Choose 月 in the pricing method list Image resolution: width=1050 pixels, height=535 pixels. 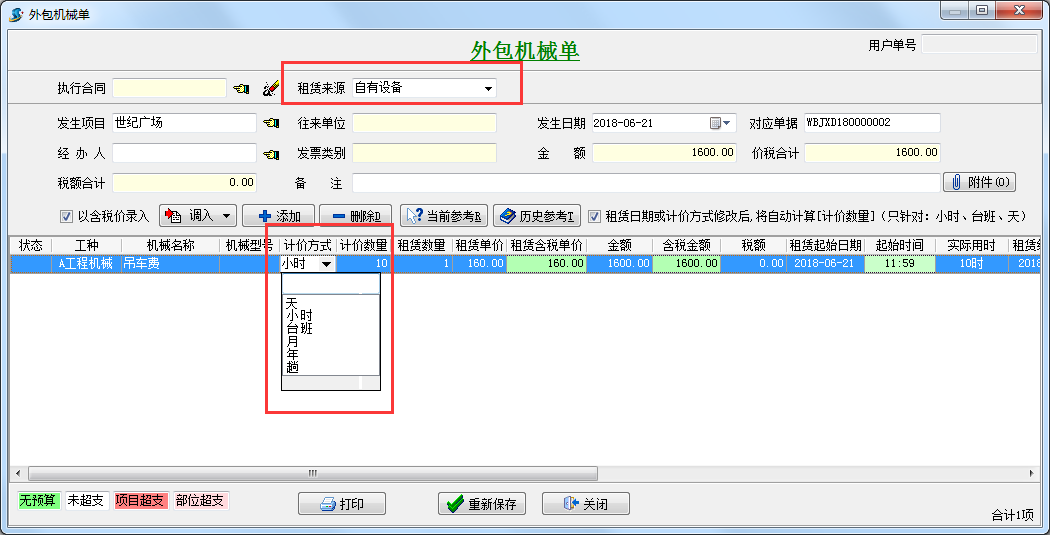pos(291,341)
